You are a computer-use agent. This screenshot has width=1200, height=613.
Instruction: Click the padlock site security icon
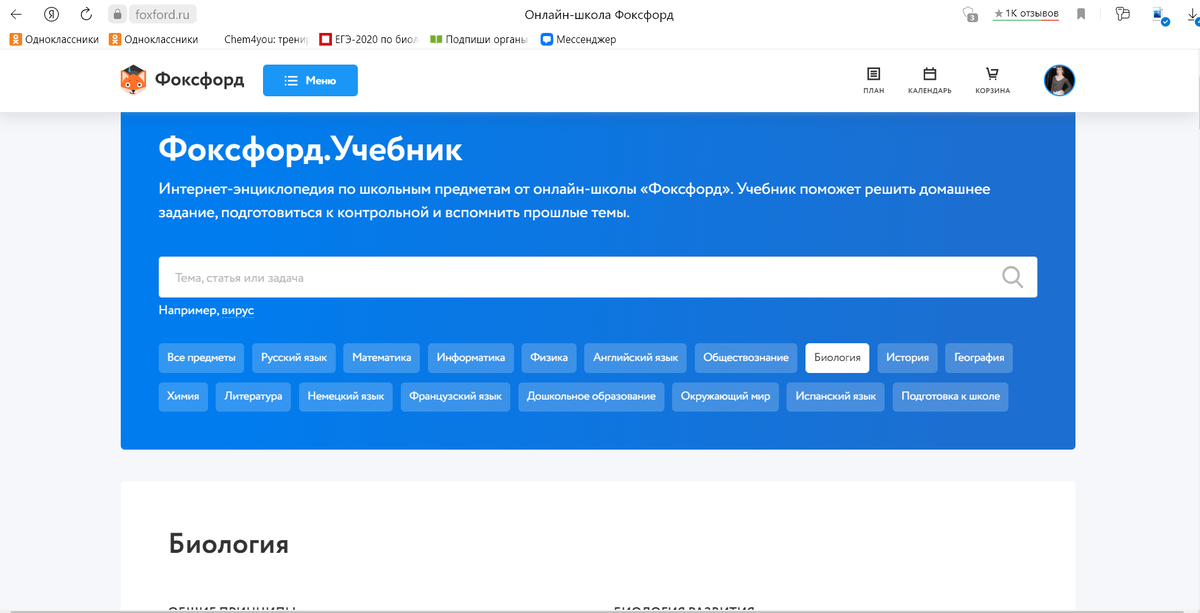point(118,15)
